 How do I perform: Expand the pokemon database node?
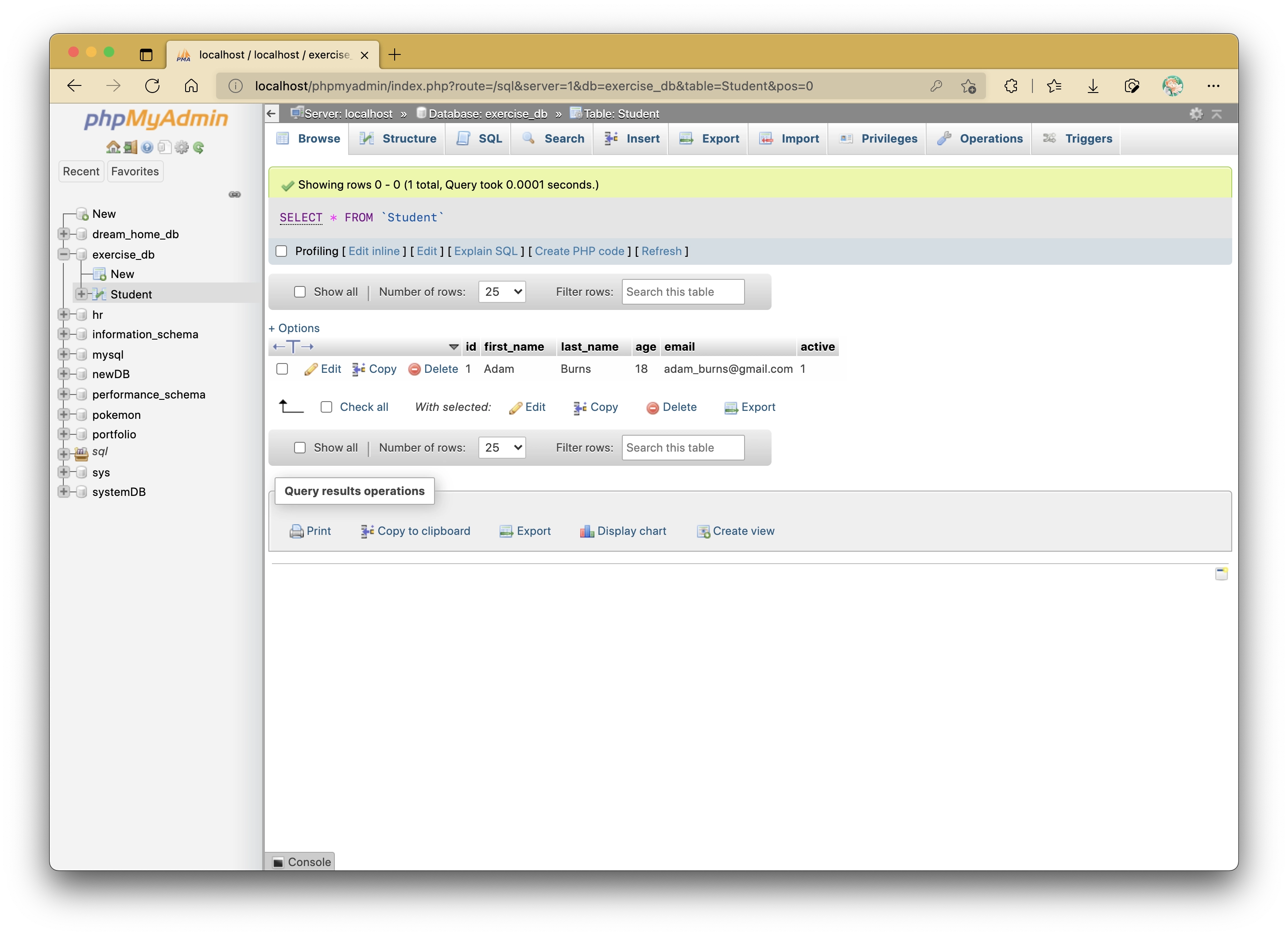64,414
